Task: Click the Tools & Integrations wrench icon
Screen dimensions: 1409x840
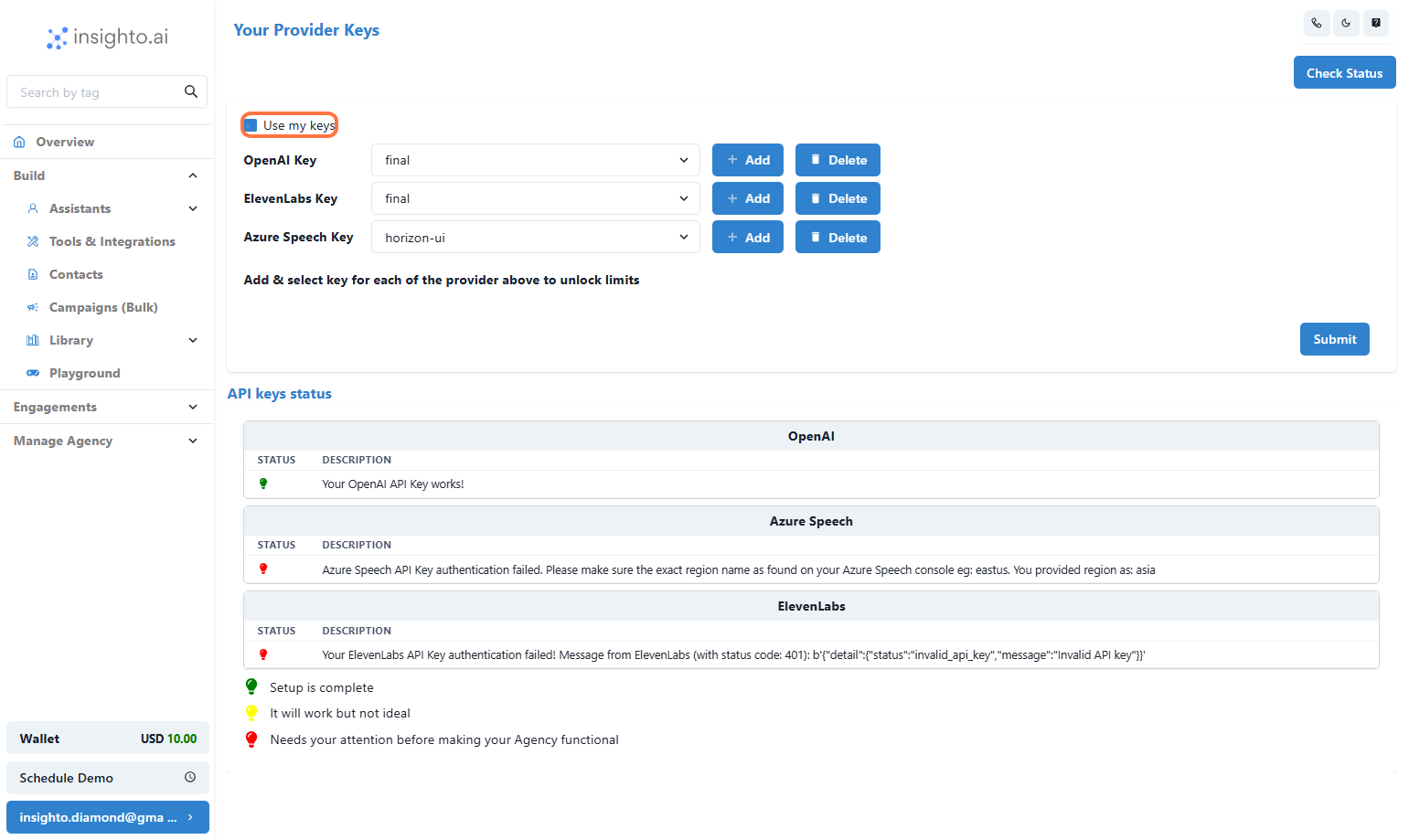Action: 33,241
